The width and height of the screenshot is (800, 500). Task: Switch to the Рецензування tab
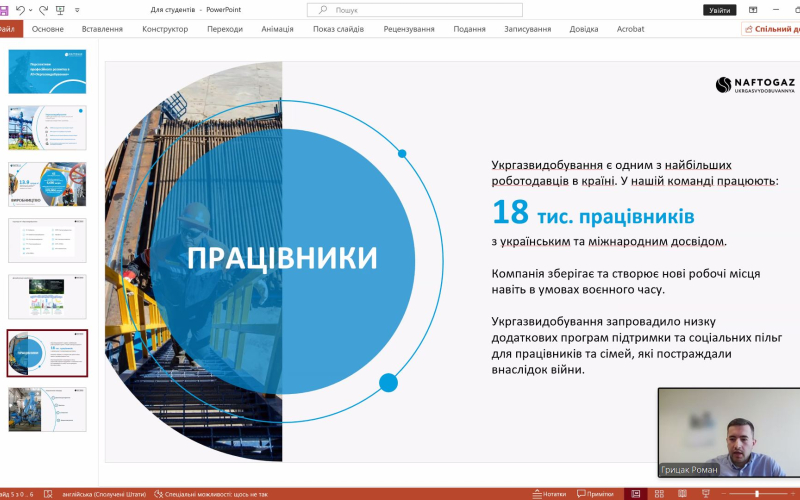pyautogui.click(x=409, y=29)
